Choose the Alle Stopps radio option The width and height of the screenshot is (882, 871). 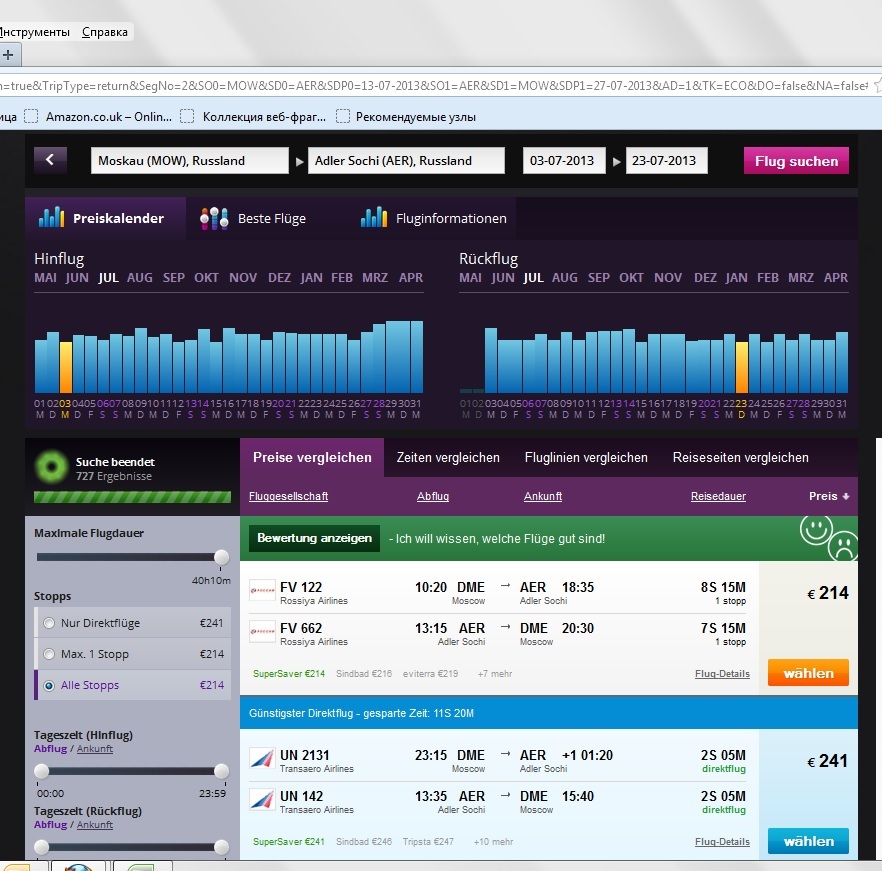(49, 685)
